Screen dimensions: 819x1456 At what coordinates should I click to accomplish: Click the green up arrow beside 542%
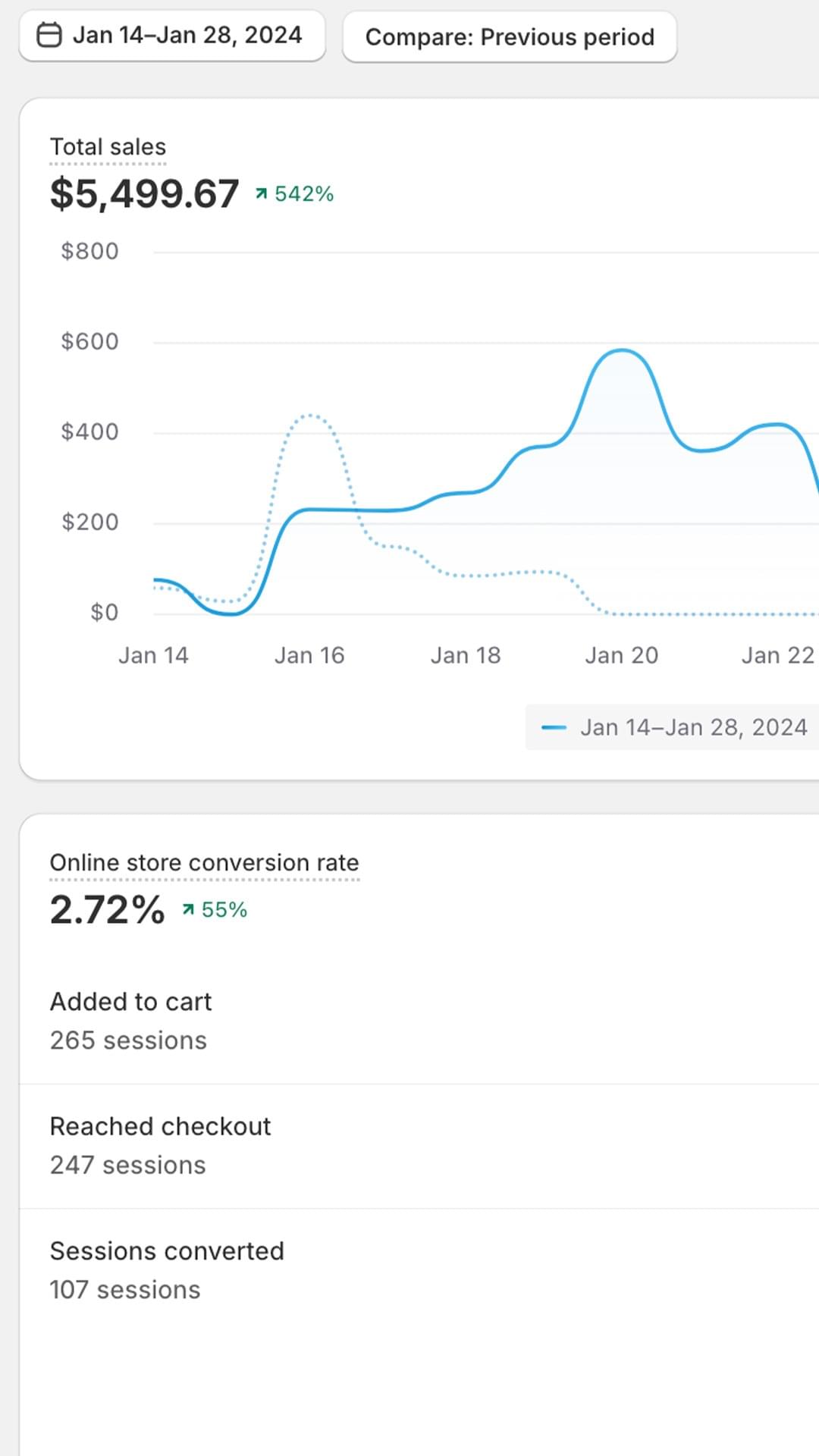pos(262,194)
